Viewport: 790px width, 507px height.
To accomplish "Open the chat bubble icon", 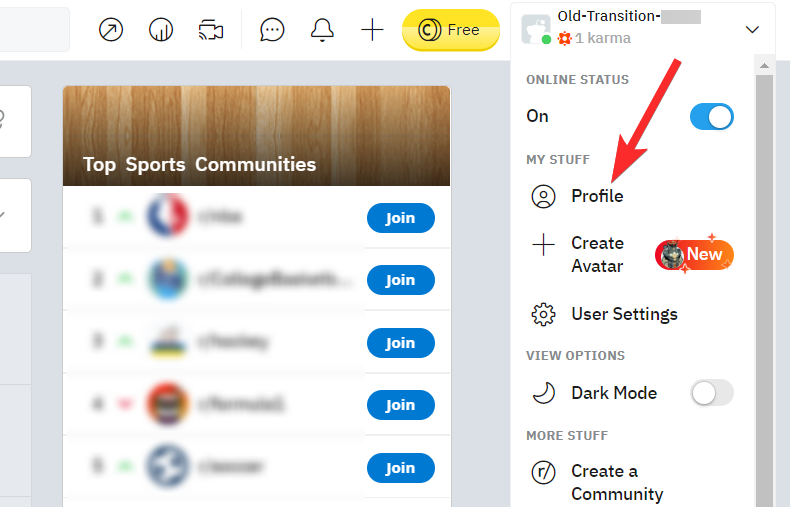I will [x=272, y=30].
